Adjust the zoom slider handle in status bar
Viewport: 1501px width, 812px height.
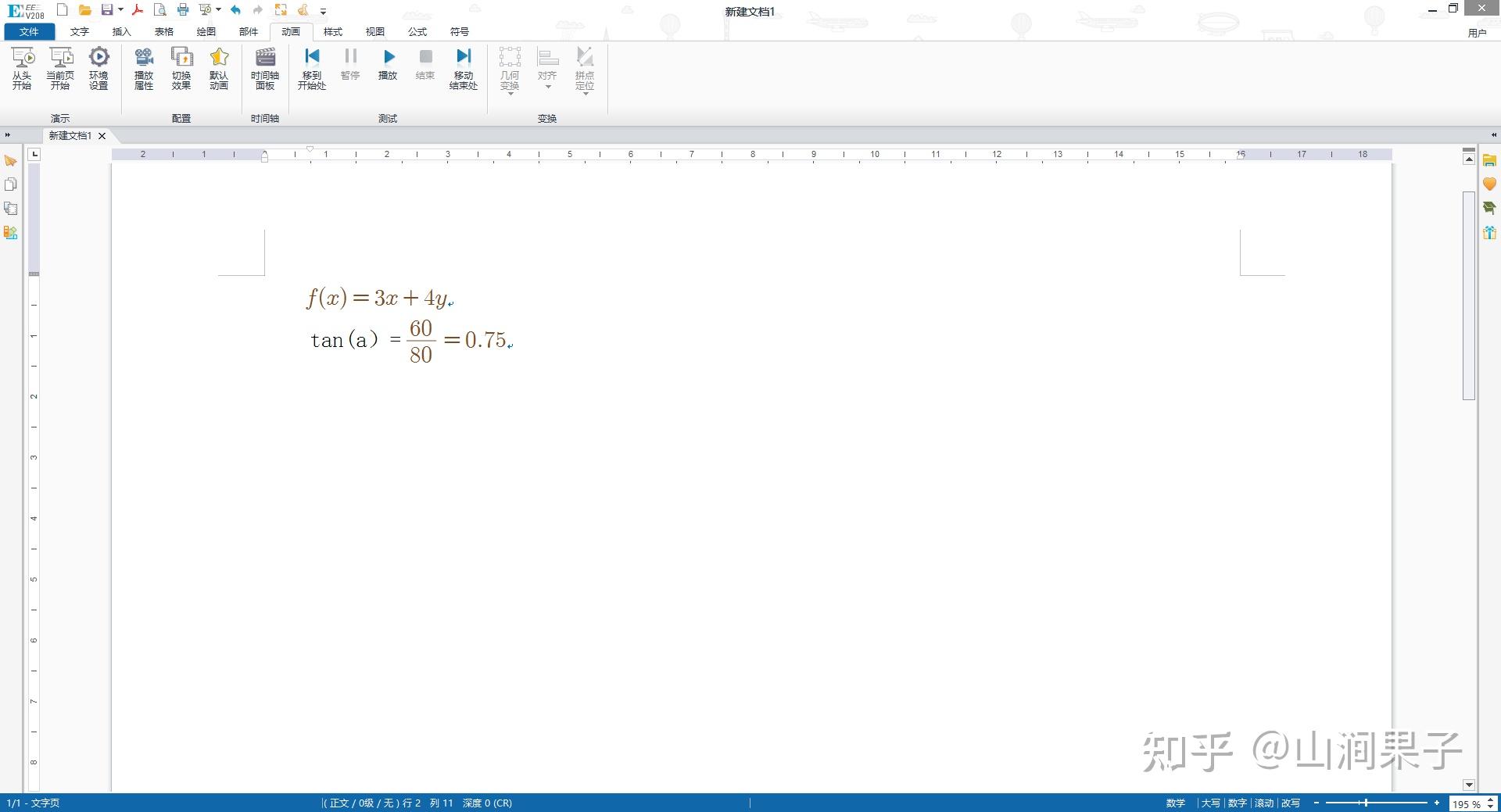point(1367,803)
